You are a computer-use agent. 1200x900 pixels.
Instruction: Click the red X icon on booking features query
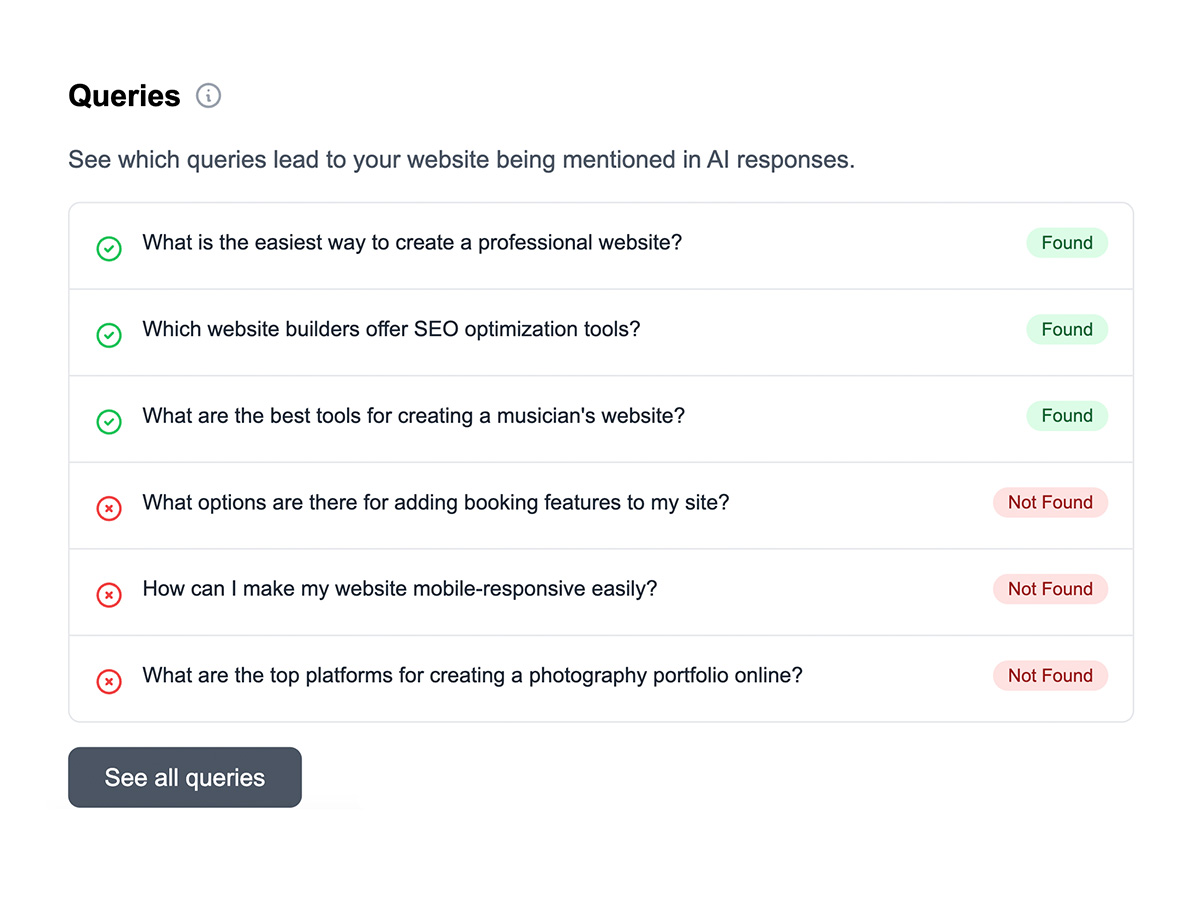pos(109,509)
